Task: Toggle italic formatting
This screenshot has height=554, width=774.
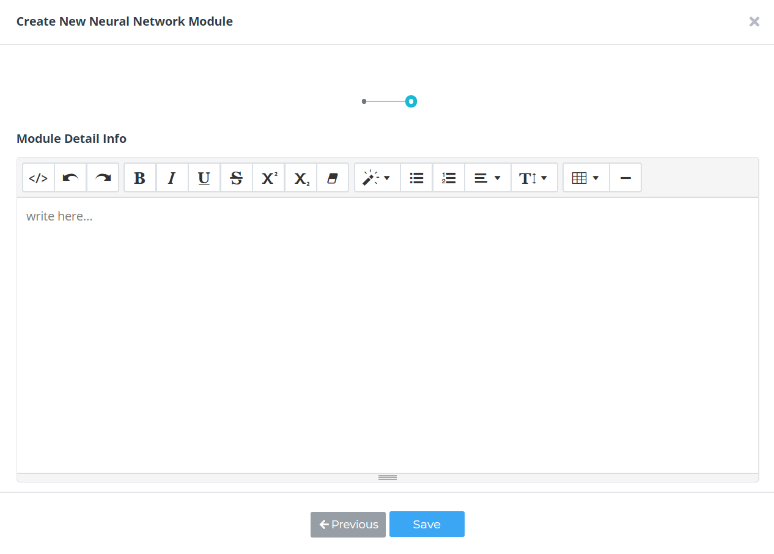Action: [x=172, y=178]
